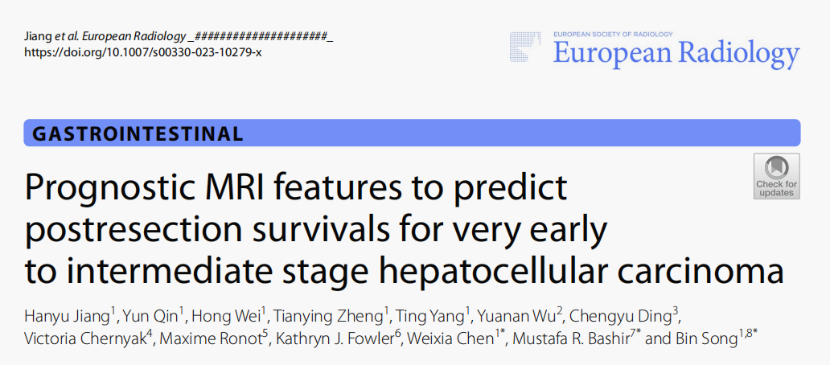
Task: Select the GASTROINTESTINAL section banner
Action: tap(412, 133)
